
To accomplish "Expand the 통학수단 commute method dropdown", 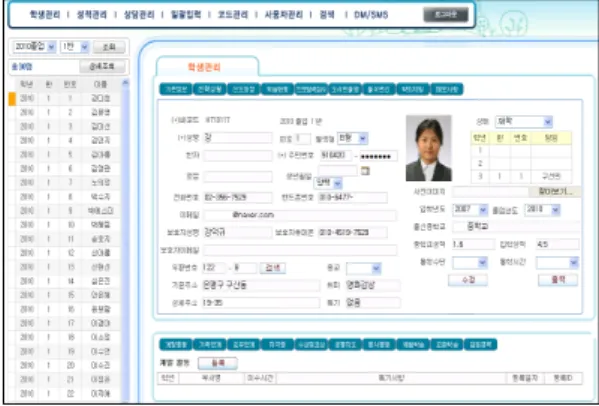I will pos(470,263).
